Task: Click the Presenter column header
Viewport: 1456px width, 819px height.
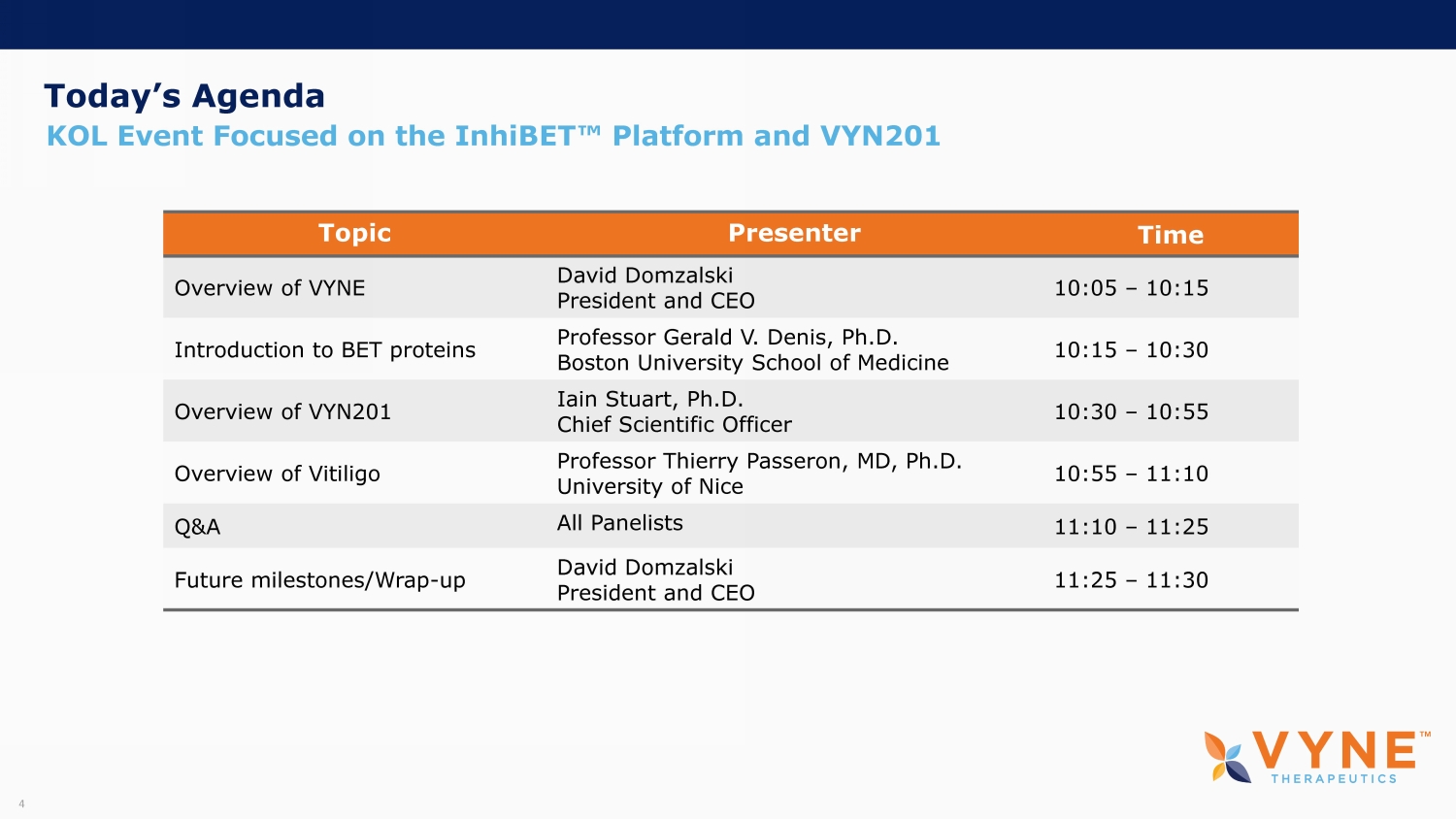Action: (x=794, y=233)
